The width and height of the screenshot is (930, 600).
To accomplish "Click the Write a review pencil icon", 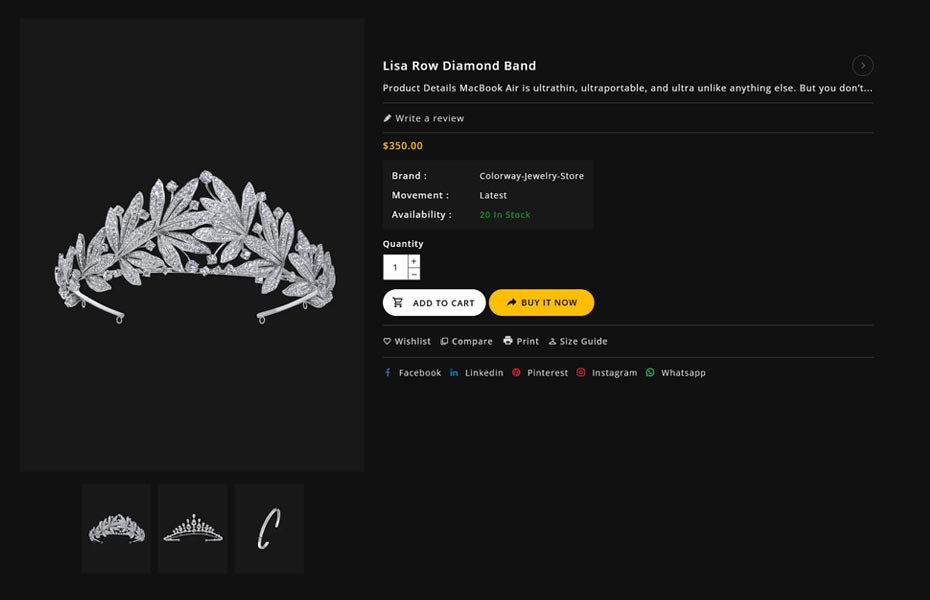I will click(388, 118).
